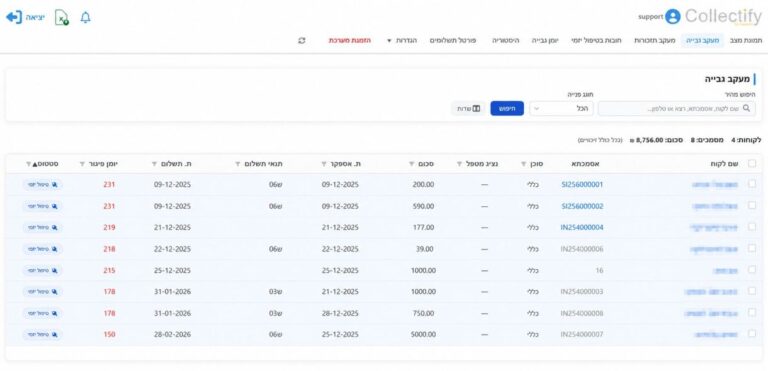
Task: Open status badge for SI256000001 row
Action: click(x=43, y=185)
